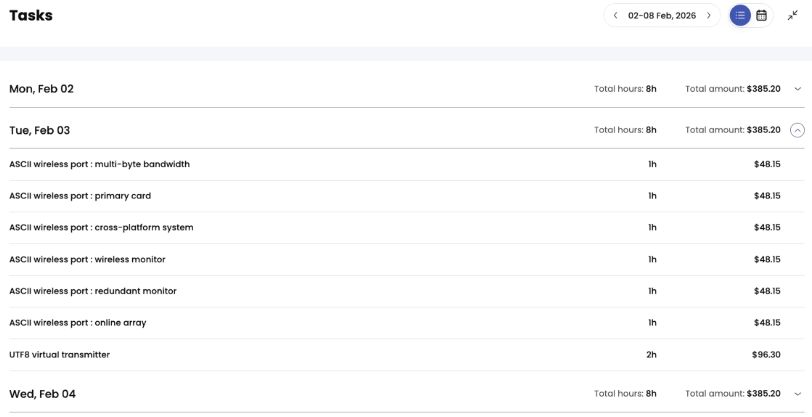The width and height of the screenshot is (812, 417).
Task: Go to the next week
Action: (709, 16)
